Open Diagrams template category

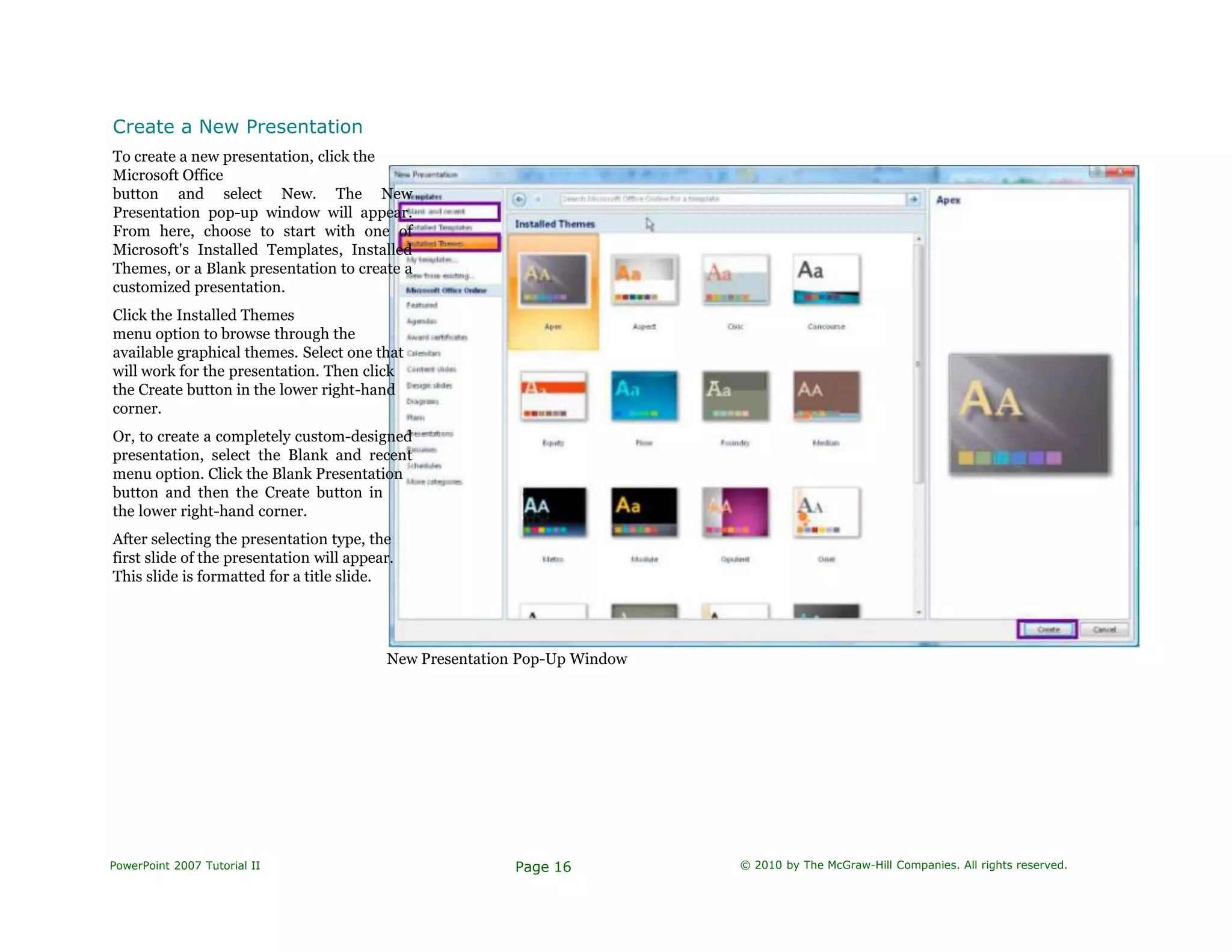tap(422, 401)
